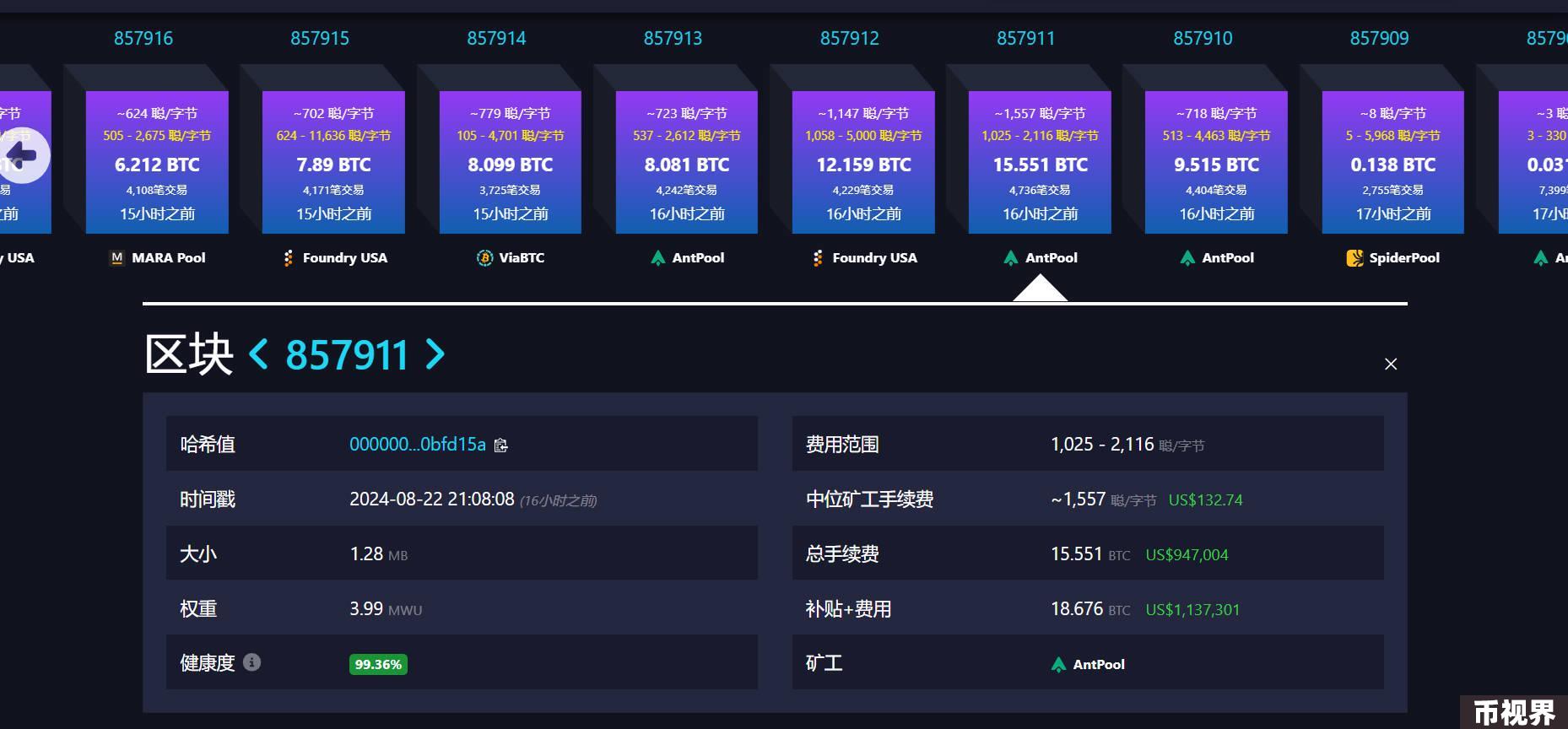Open the SpiderPool link
This screenshot has width=1568, height=729.
click(x=1404, y=257)
